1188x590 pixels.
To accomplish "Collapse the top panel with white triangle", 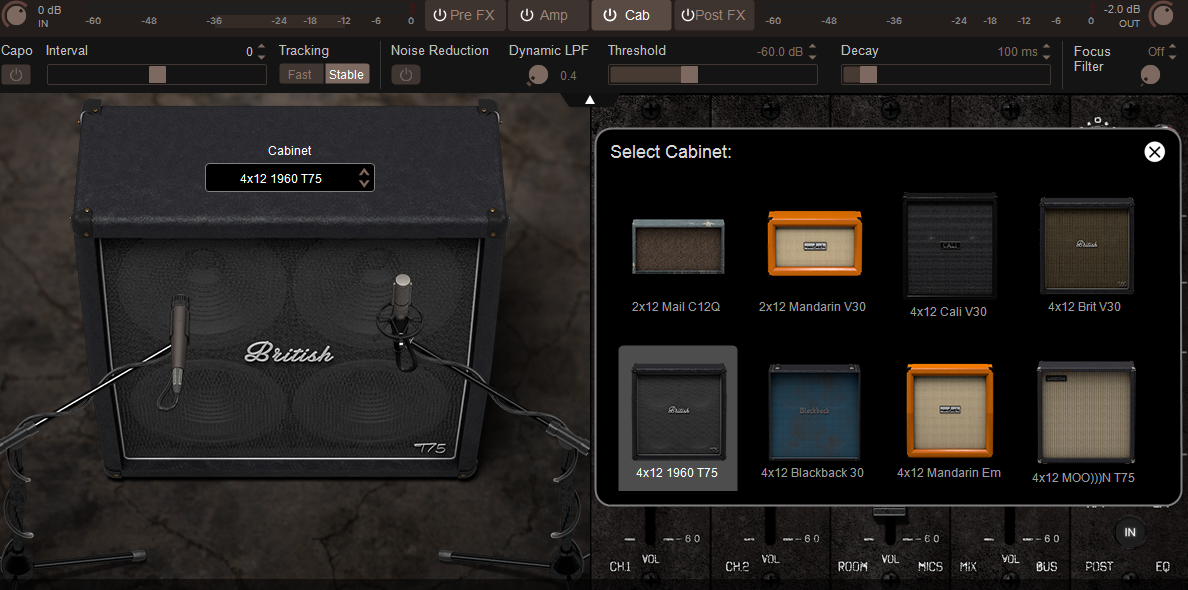I will pos(590,99).
